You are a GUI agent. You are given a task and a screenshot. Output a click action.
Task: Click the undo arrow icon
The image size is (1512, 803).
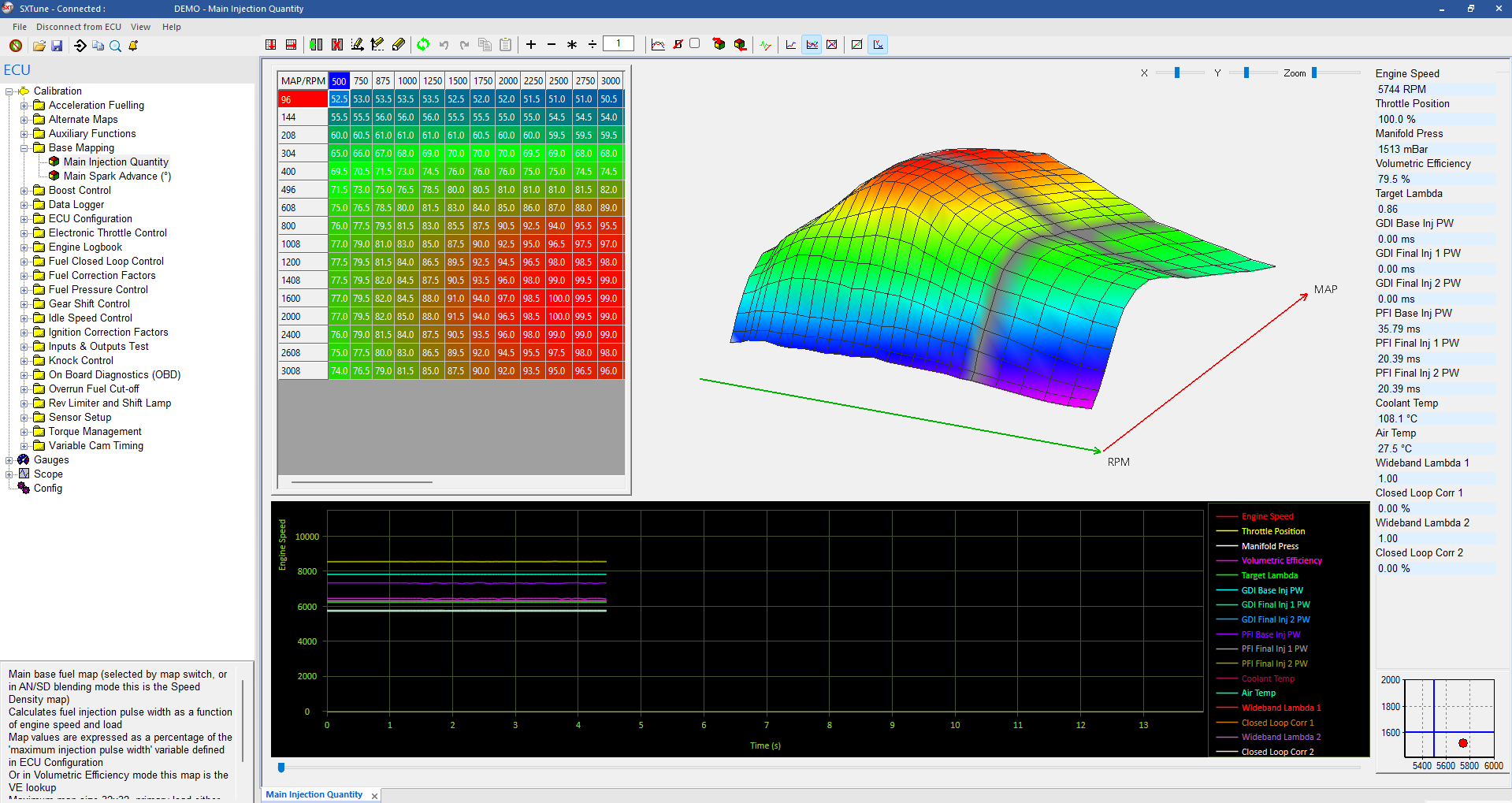coord(444,45)
